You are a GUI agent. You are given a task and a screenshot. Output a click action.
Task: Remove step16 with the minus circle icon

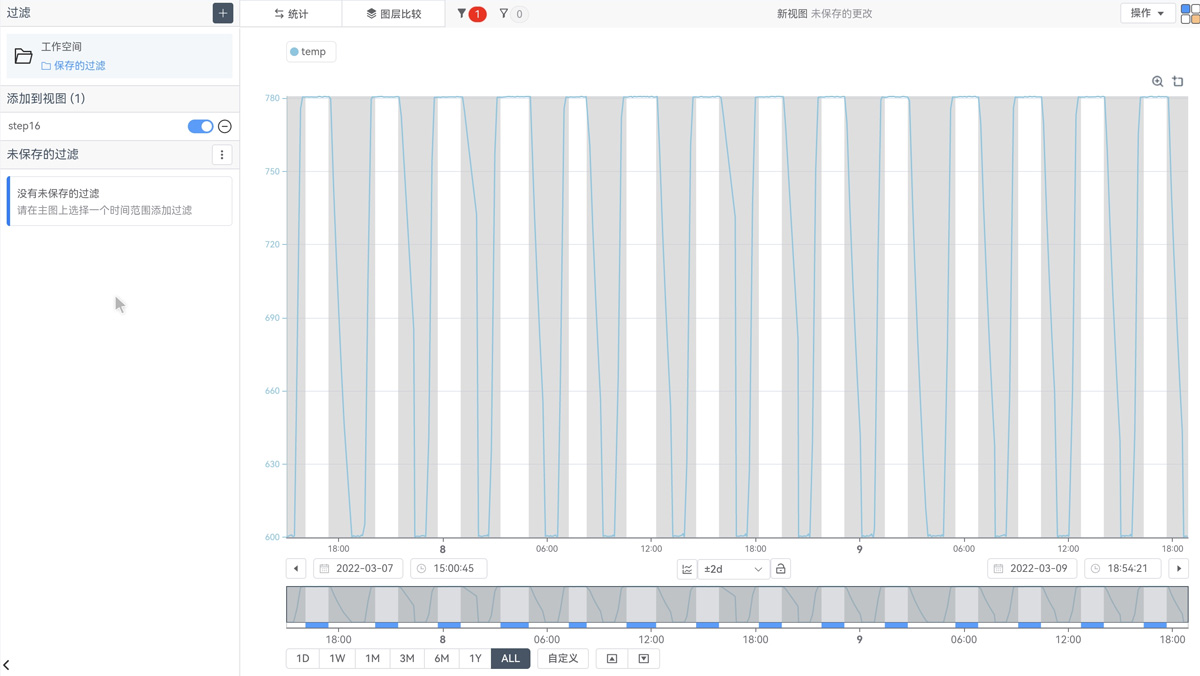tap(225, 126)
